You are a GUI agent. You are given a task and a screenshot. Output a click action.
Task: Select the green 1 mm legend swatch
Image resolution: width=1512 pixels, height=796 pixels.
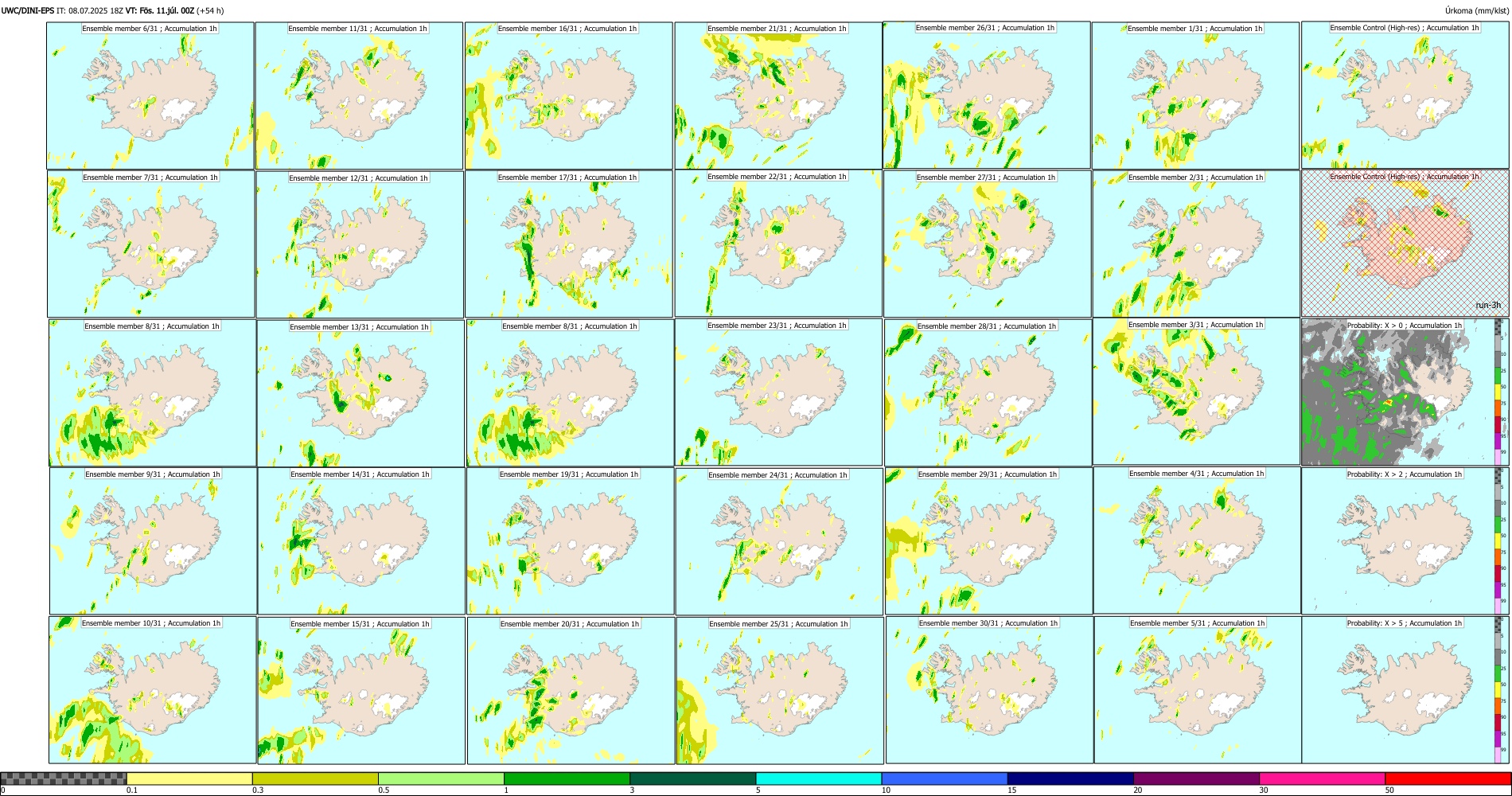click(x=567, y=778)
